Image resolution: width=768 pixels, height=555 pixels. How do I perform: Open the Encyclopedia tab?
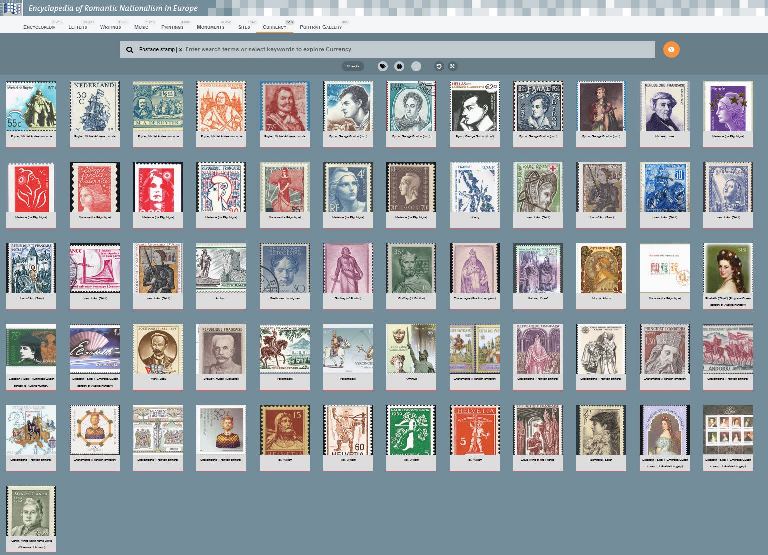click(x=39, y=27)
